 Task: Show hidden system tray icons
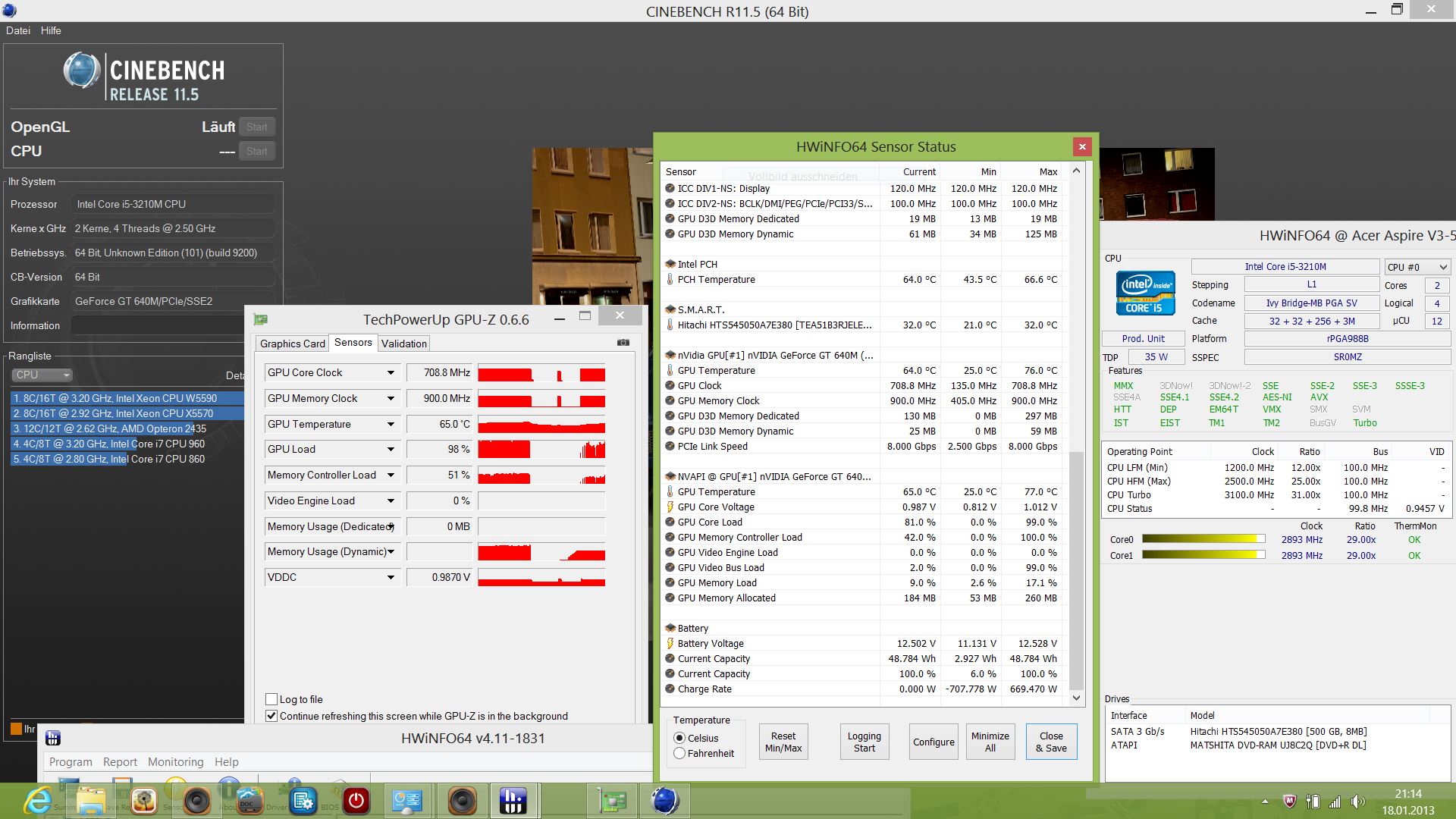[1265, 801]
